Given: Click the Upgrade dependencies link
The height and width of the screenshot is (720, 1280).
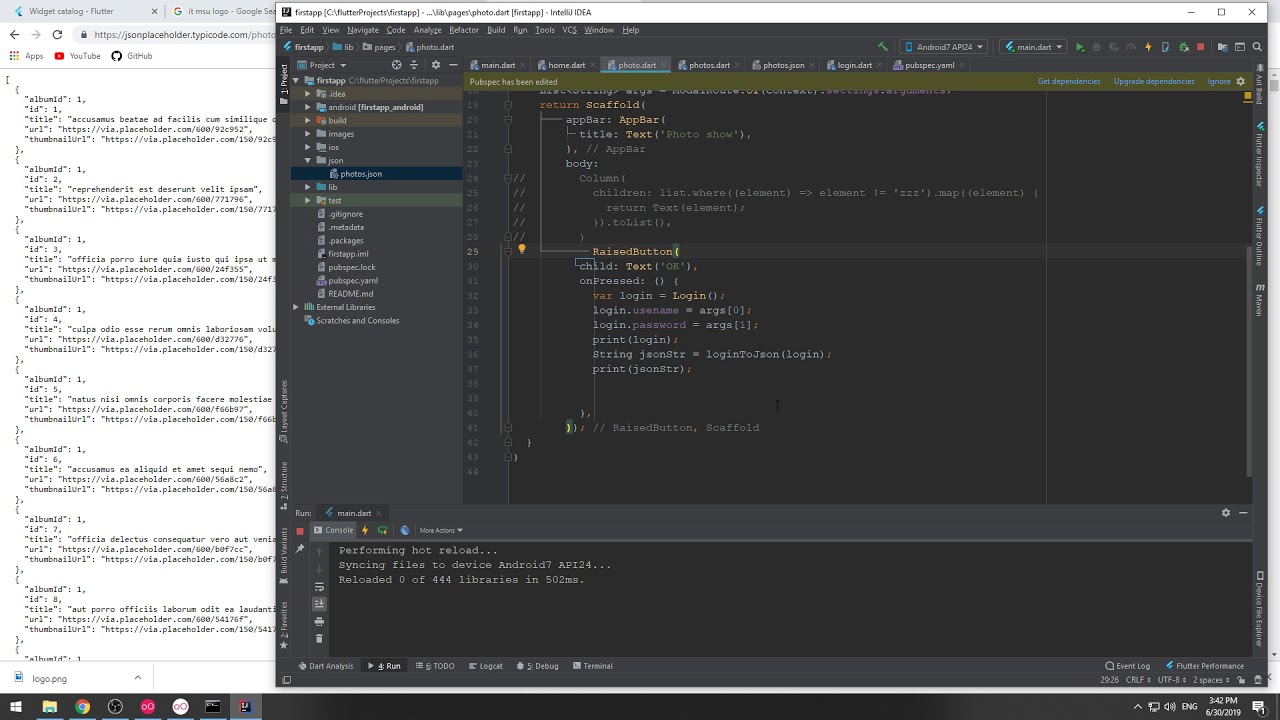Looking at the screenshot, I should tap(1154, 81).
